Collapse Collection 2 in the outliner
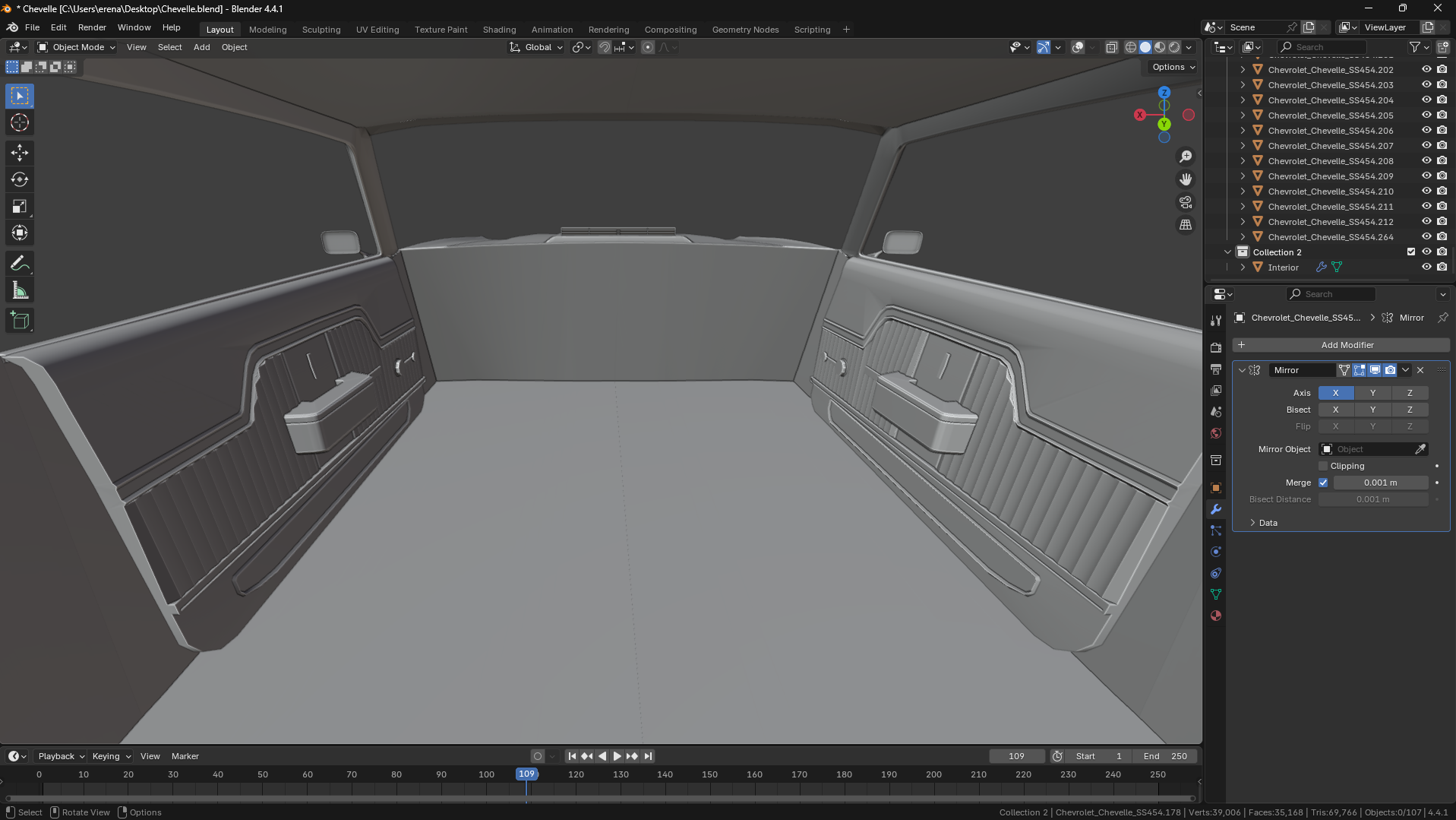The image size is (1456, 820). click(1227, 252)
